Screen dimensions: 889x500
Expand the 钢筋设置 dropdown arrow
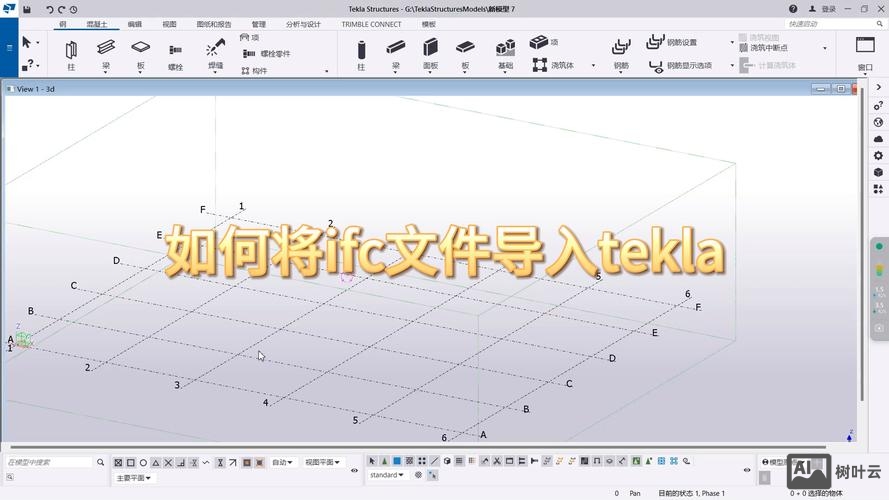pos(732,42)
